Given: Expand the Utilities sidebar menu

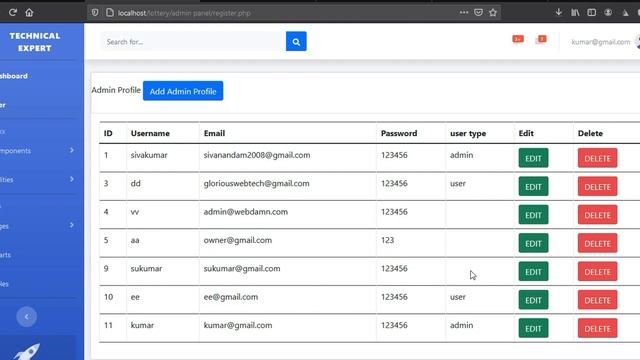Looking at the screenshot, I should pos(38,180).
